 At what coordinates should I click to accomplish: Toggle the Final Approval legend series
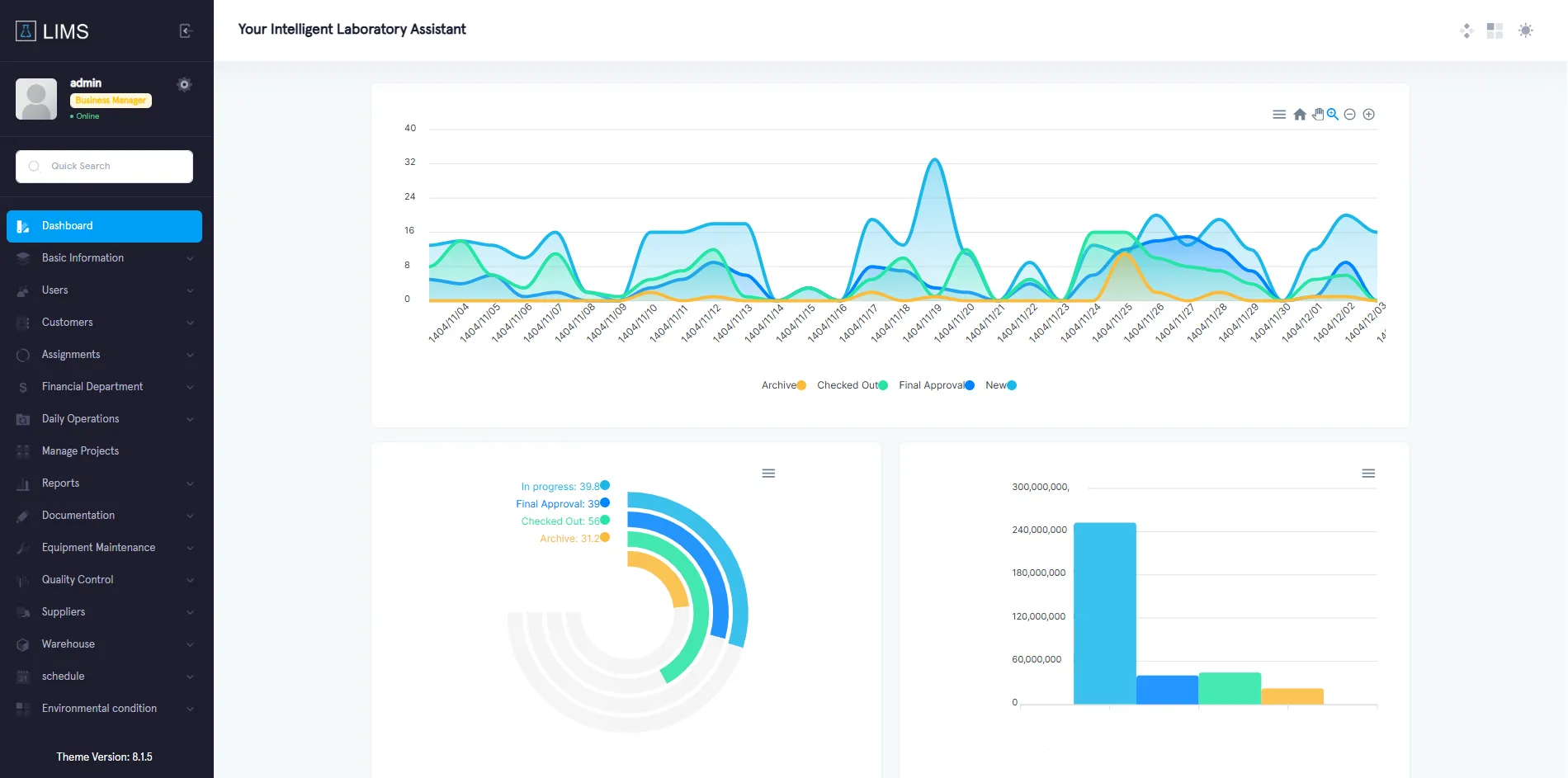tap(937, 385)
